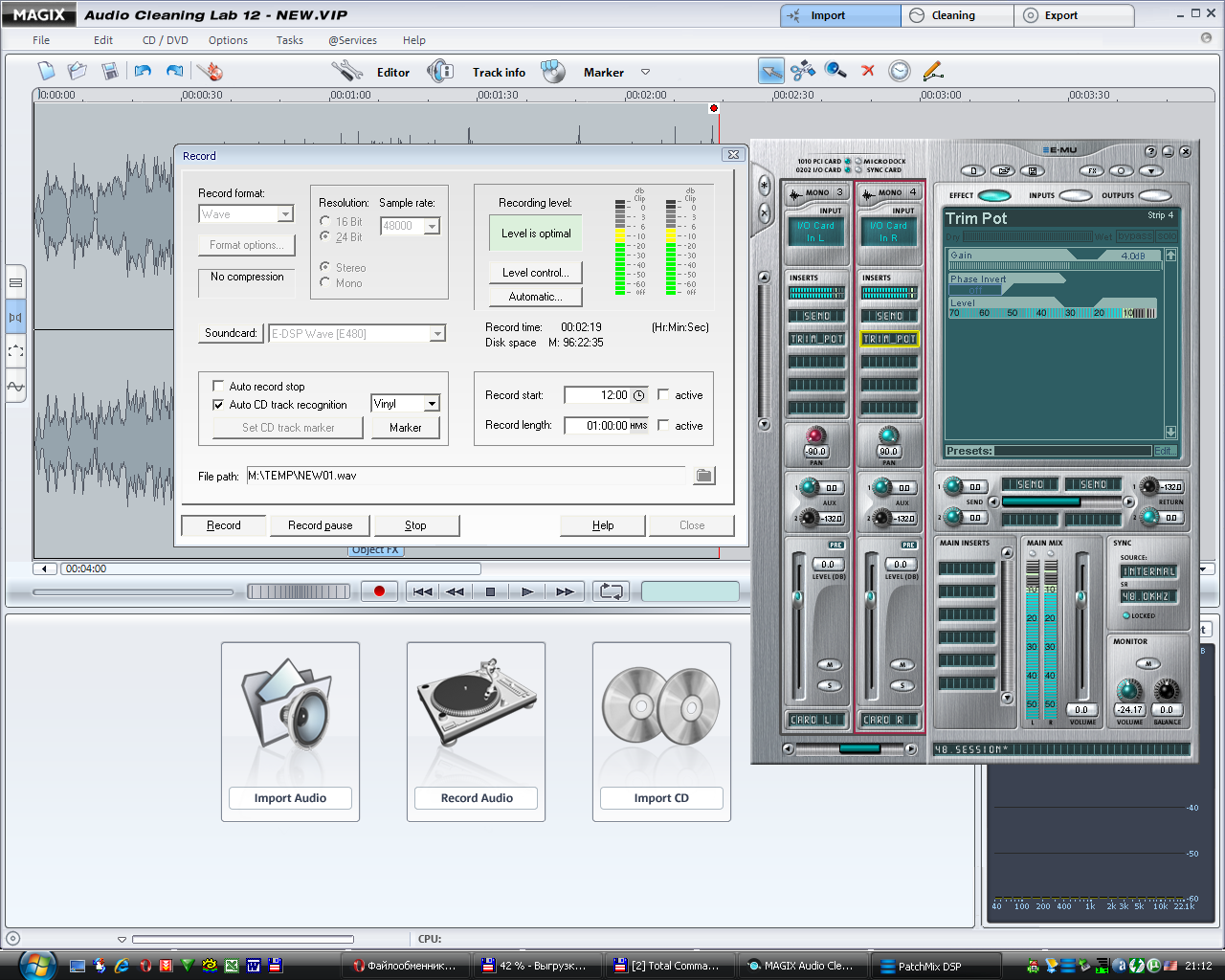The image size is (1225, 980).
Task: Open project using the folder toolbar icon
Action: pyautogui.click(x=78, y=71)
